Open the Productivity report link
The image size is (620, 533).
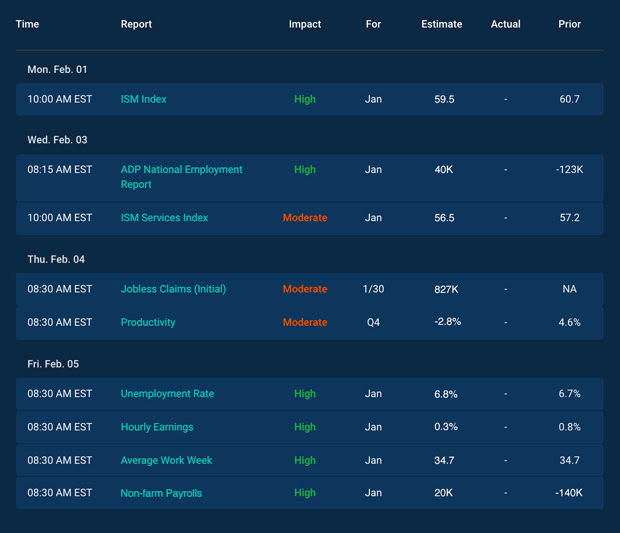tap(148, 322)
